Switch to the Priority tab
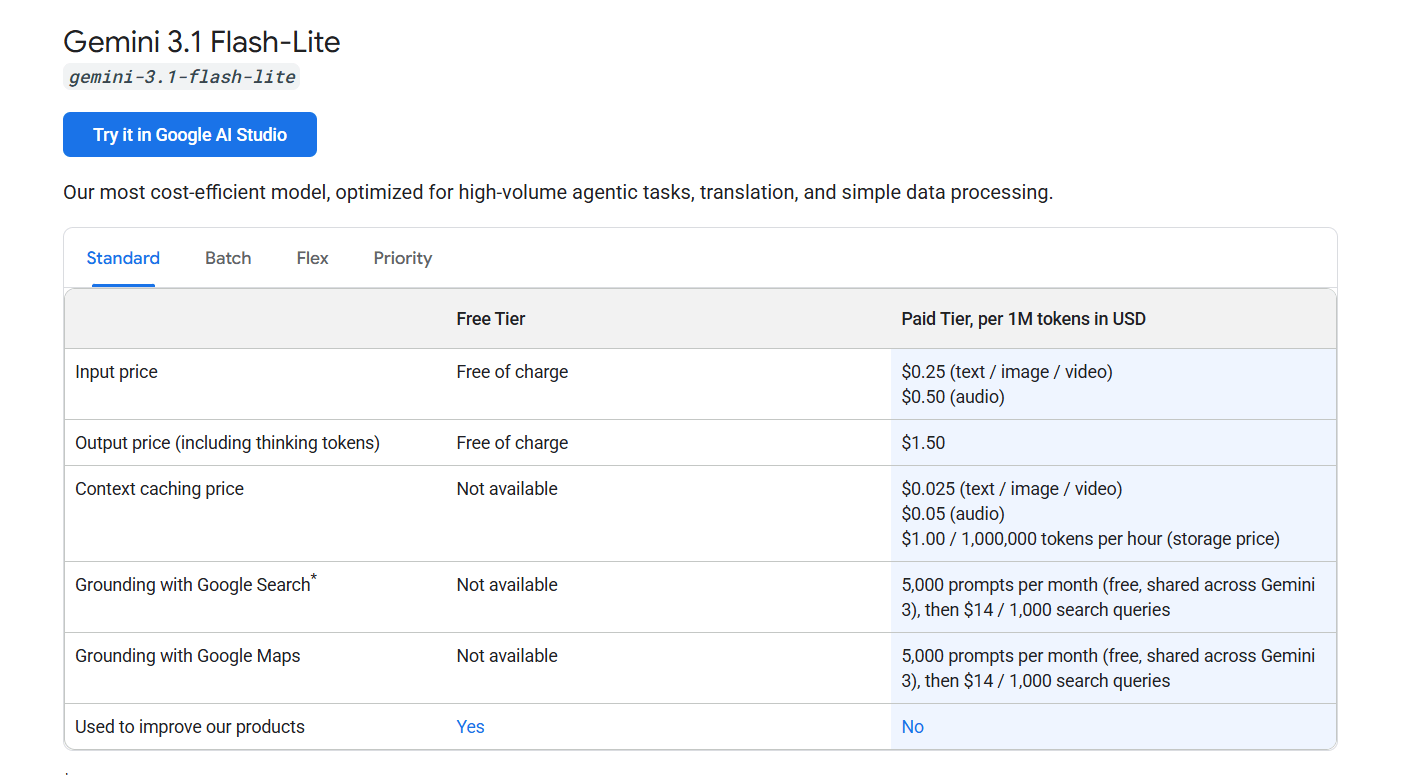 pos(403,258)
